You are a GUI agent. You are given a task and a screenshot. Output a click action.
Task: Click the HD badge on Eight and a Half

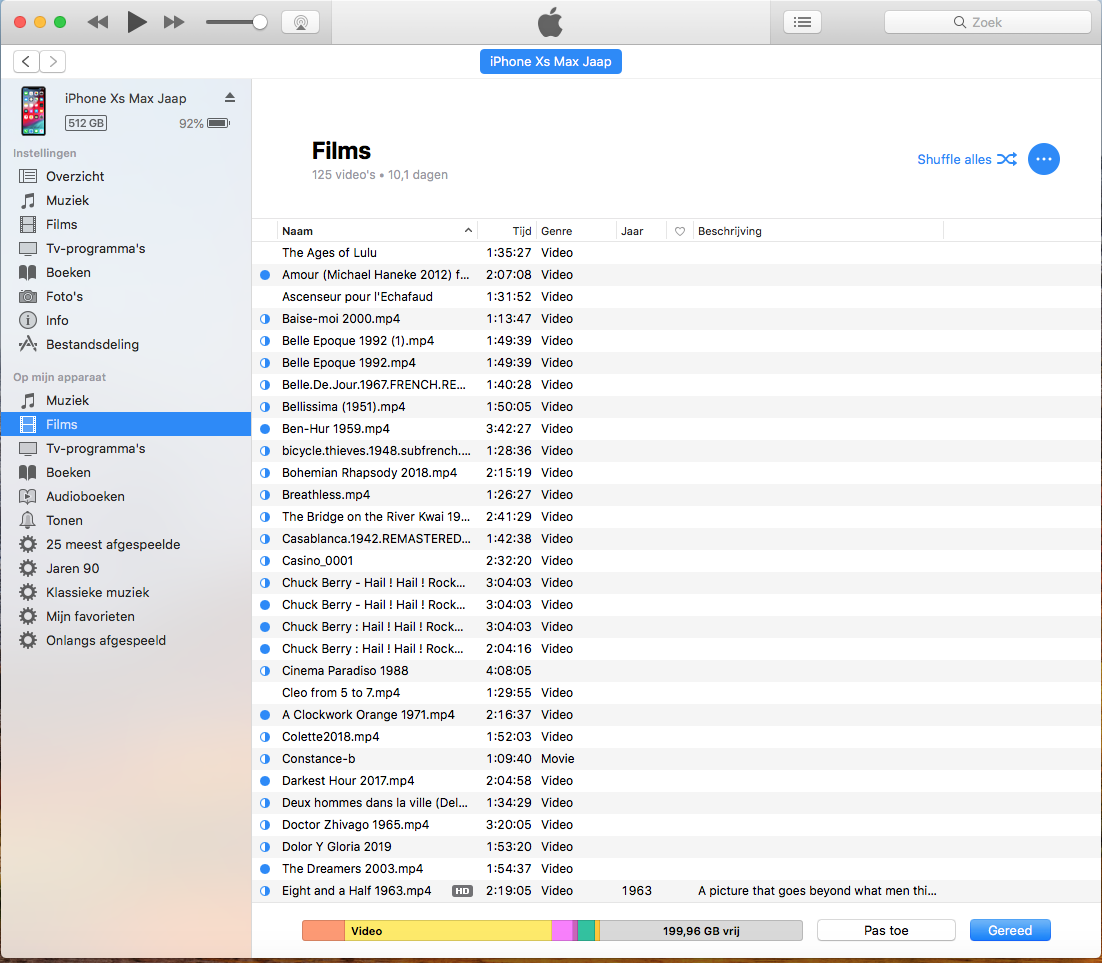coord(462,891)
